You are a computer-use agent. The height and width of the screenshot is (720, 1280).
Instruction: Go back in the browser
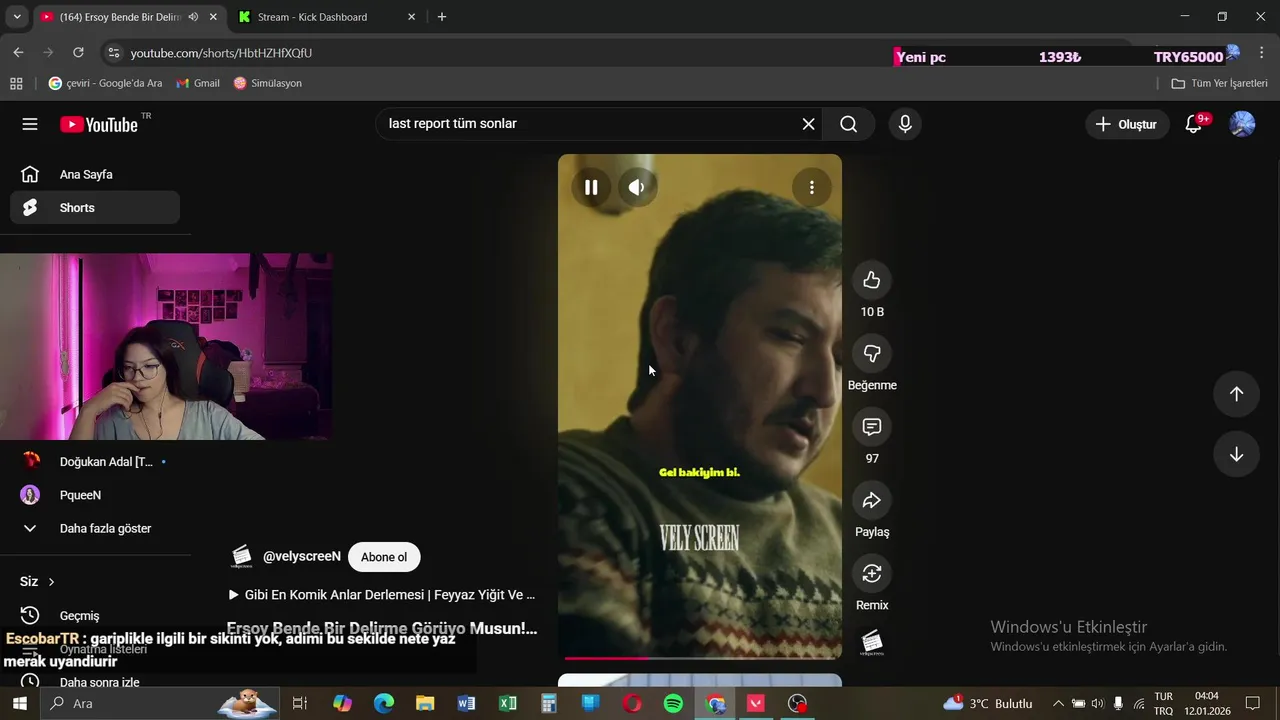coord(18,53)
